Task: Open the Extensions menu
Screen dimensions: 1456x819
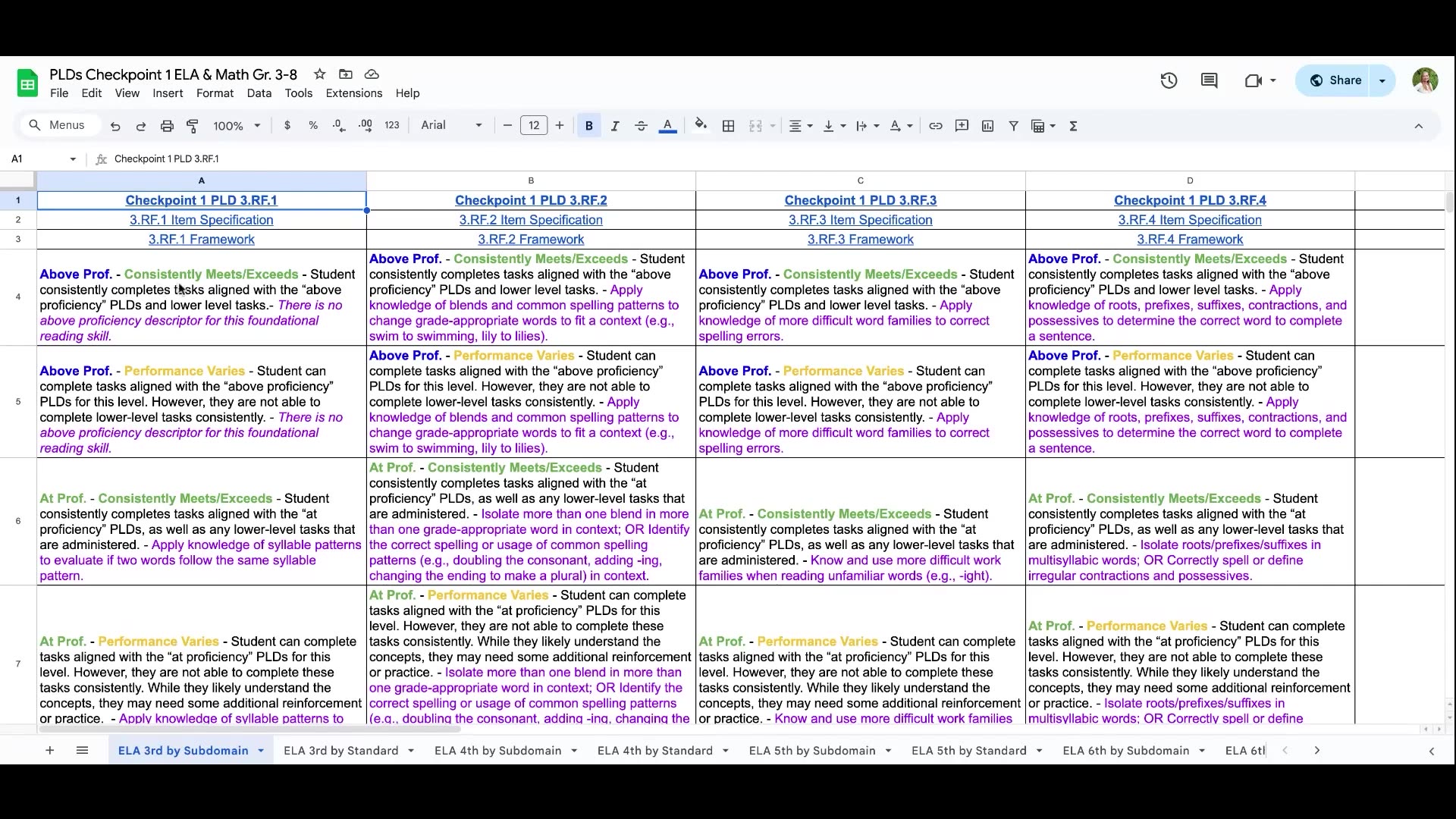Action: pyautogui.click(x=353, y=93)
